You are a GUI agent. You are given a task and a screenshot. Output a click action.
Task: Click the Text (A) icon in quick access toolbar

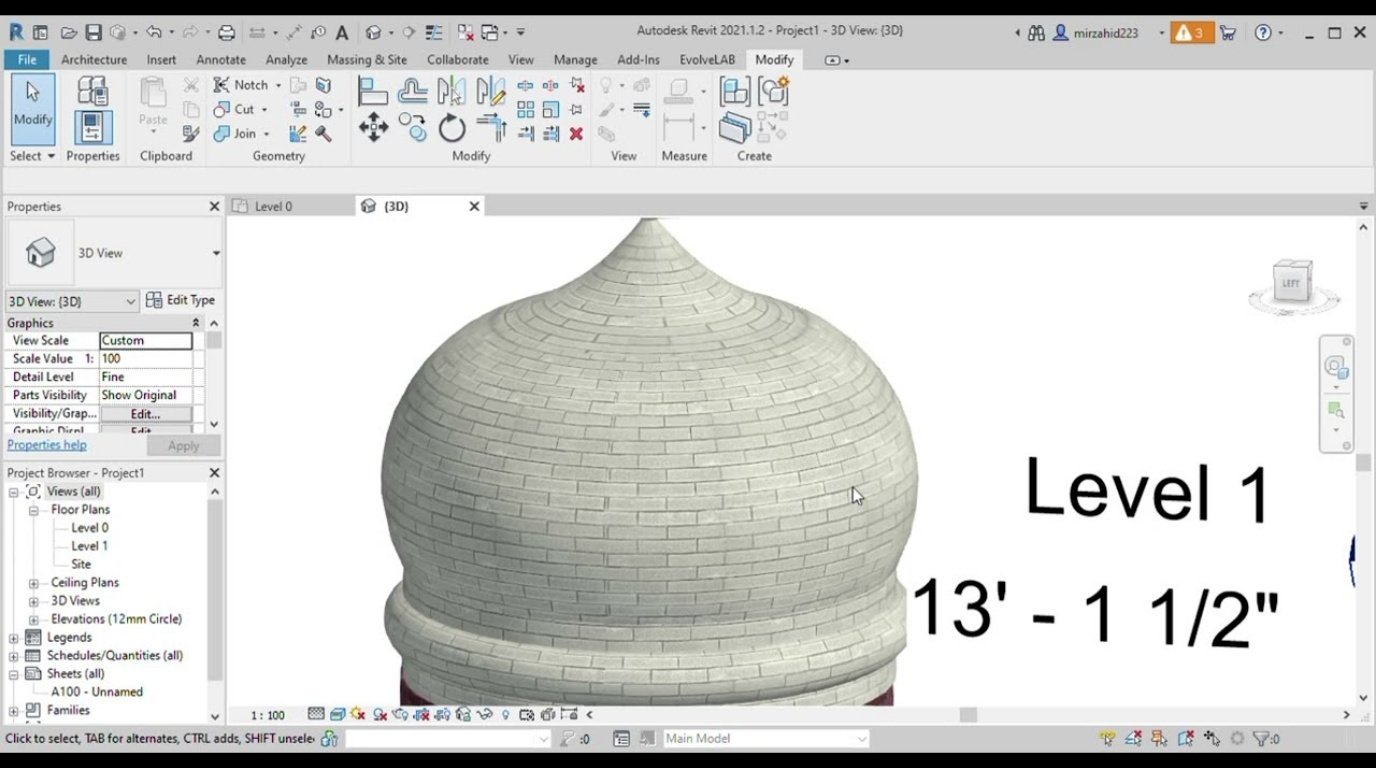(x=341, y=32)
